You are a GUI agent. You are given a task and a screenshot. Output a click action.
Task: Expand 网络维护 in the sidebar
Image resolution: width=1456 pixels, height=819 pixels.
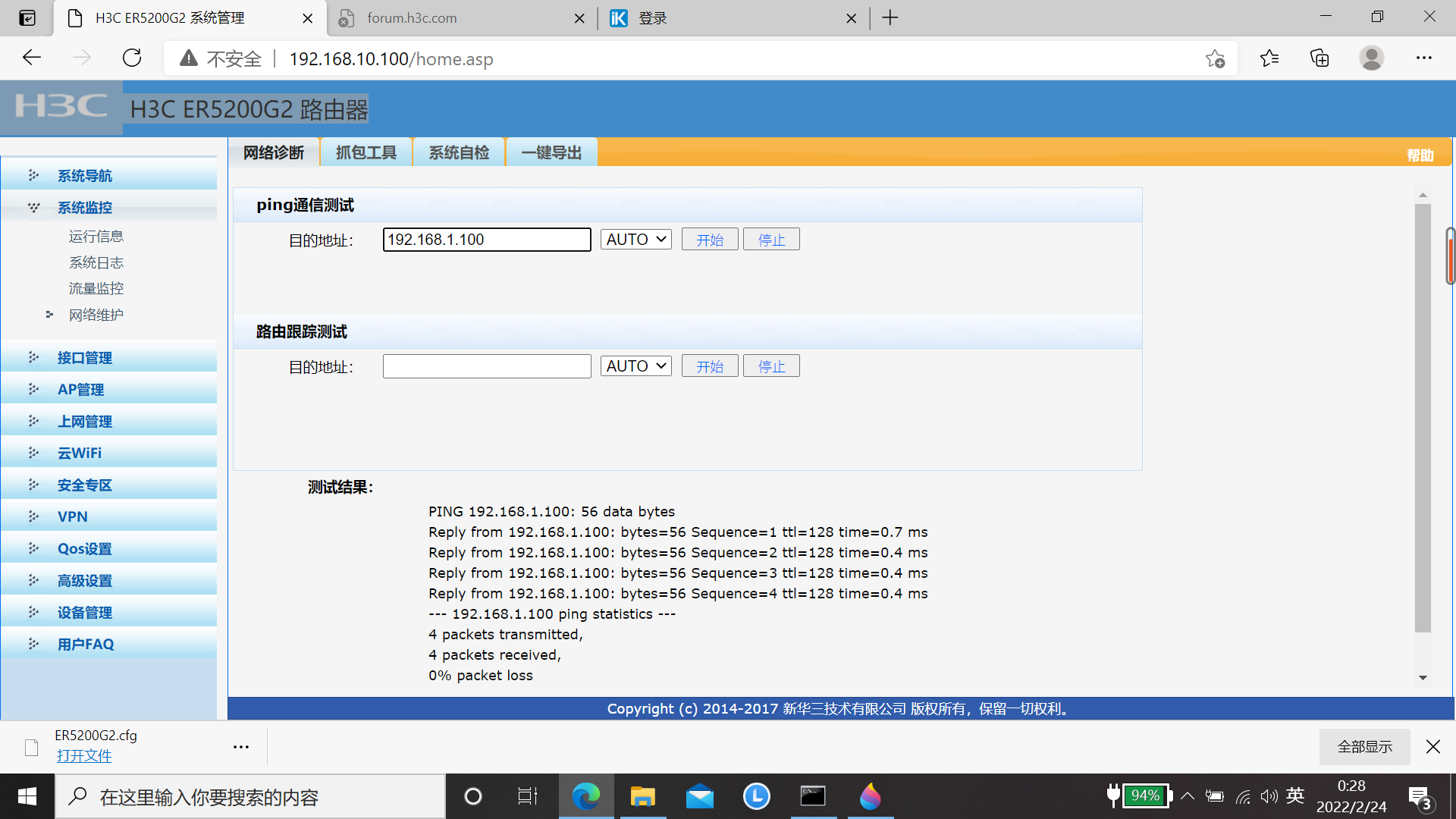(x=96, y=315)
